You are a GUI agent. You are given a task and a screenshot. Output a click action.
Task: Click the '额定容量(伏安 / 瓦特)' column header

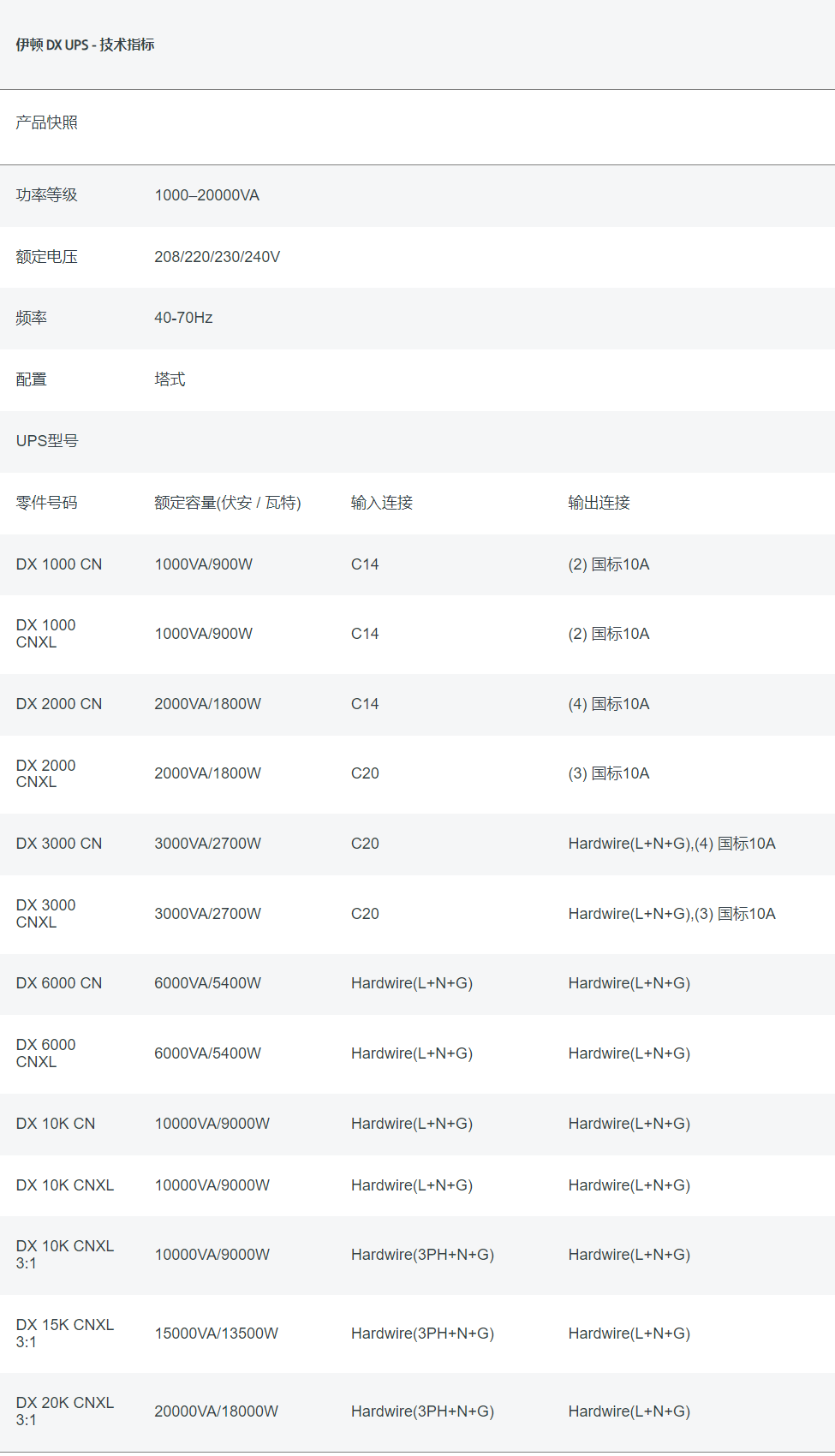(x=228, y=503)
